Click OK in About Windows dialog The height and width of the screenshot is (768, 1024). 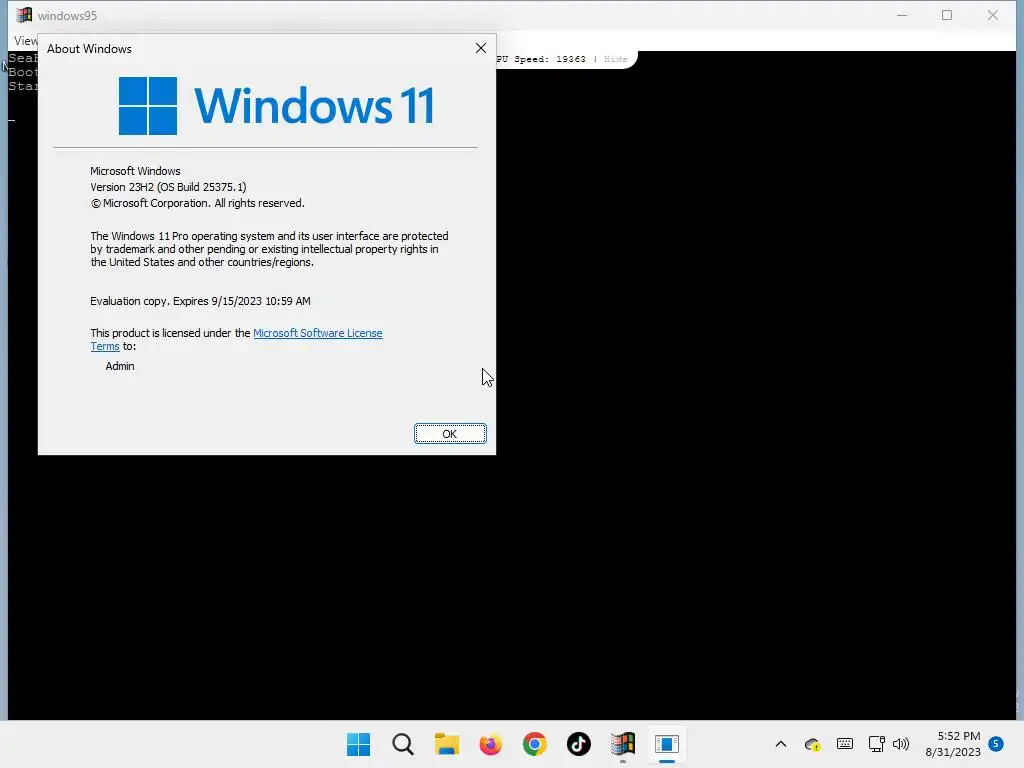pos(450,434)
